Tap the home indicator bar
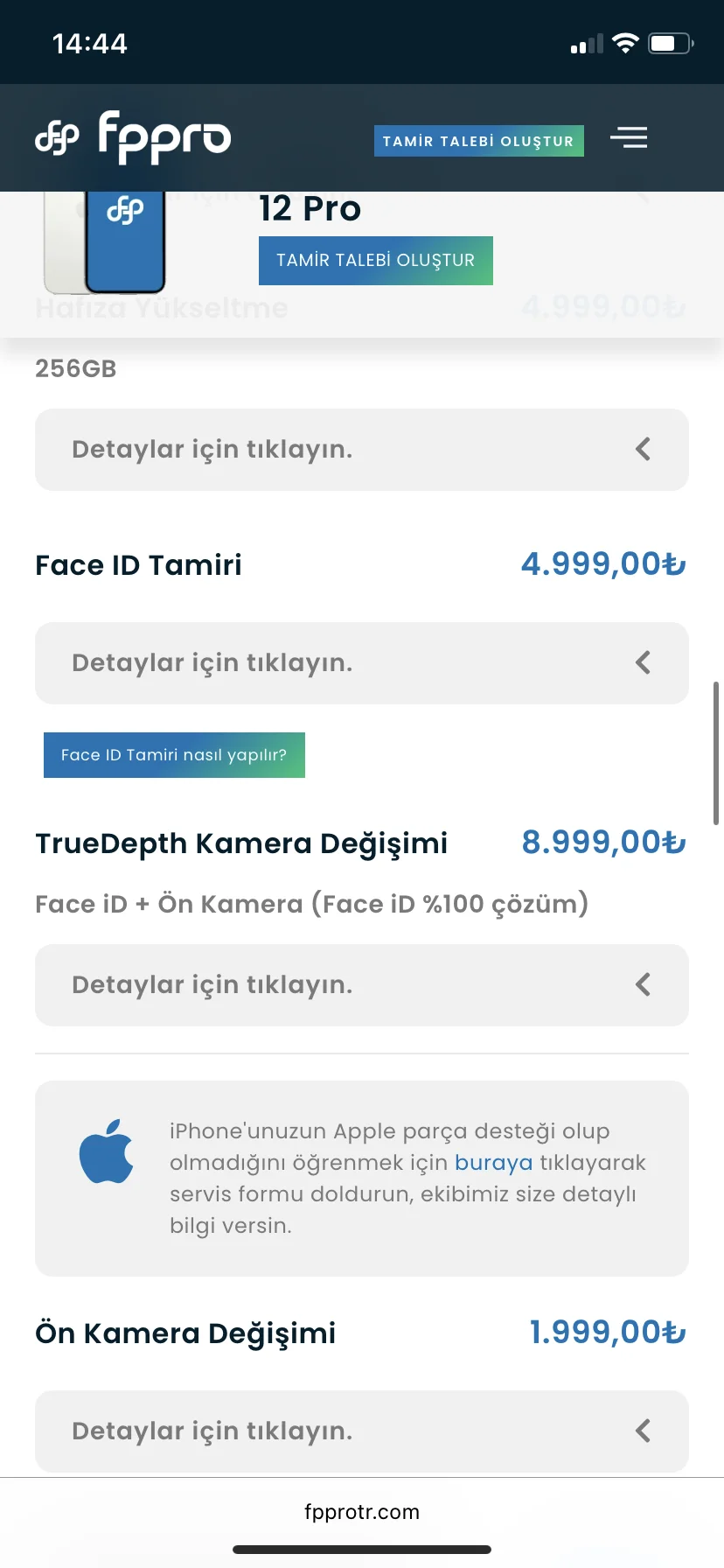The height and width of the screenshot is (1568, 724). tap(362, 1550)
